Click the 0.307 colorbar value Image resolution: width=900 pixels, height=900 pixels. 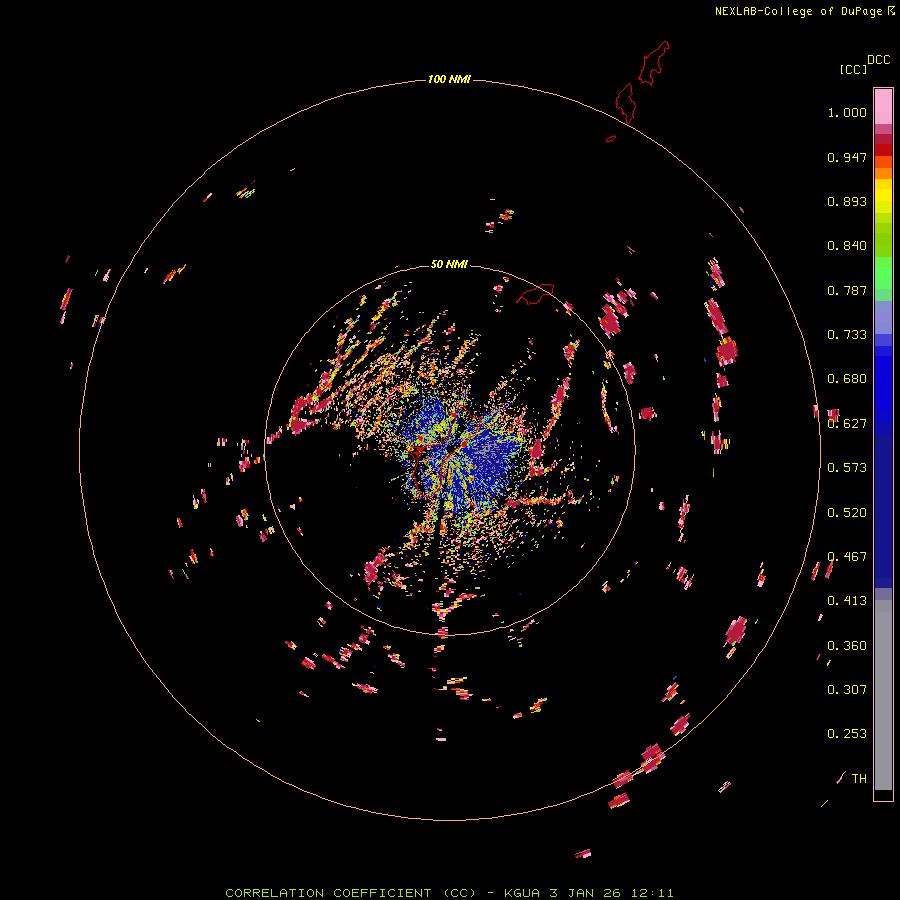click(847, 690)
